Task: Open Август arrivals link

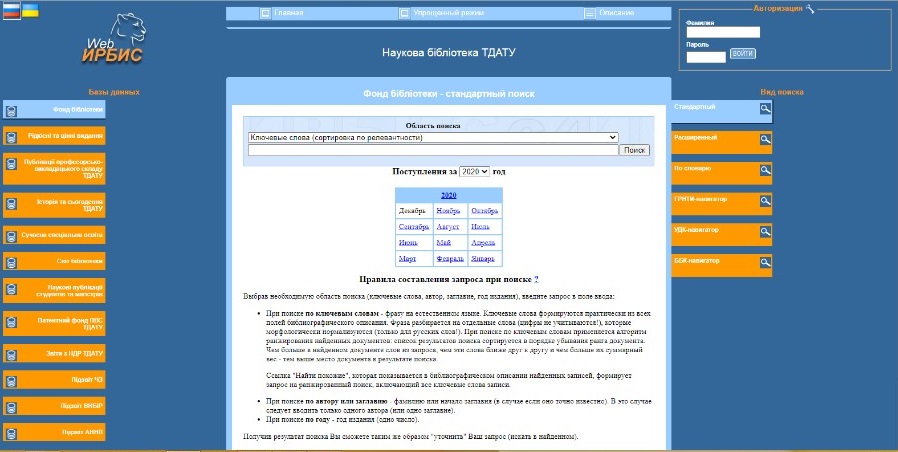Action: (x=448, y=227)
